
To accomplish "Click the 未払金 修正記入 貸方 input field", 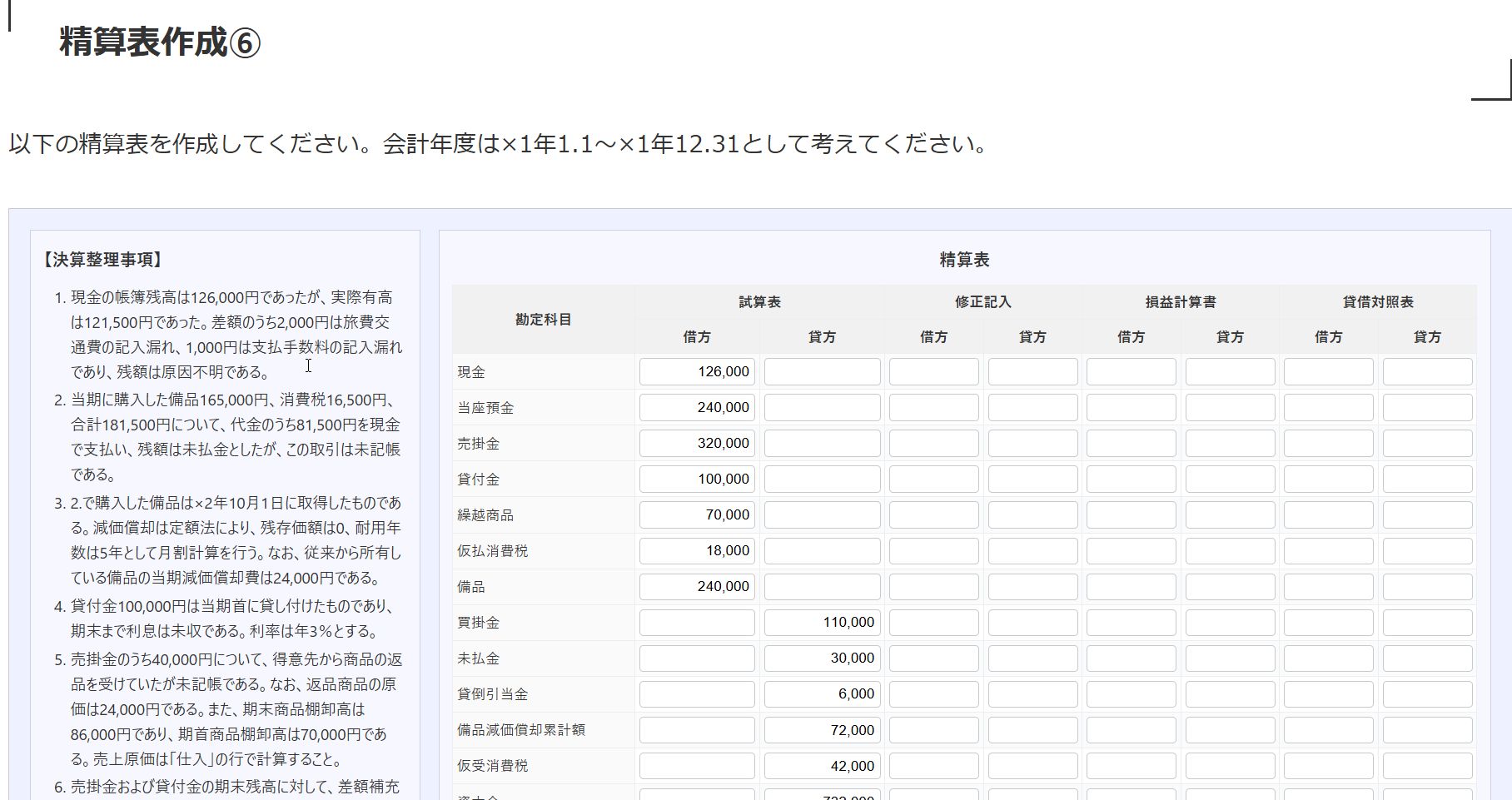I will click(1032, 658).
